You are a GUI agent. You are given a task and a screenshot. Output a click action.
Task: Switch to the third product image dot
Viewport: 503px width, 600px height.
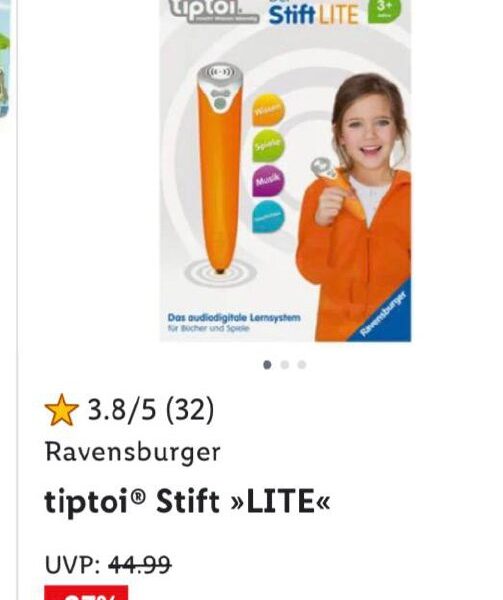pos(302,365)
